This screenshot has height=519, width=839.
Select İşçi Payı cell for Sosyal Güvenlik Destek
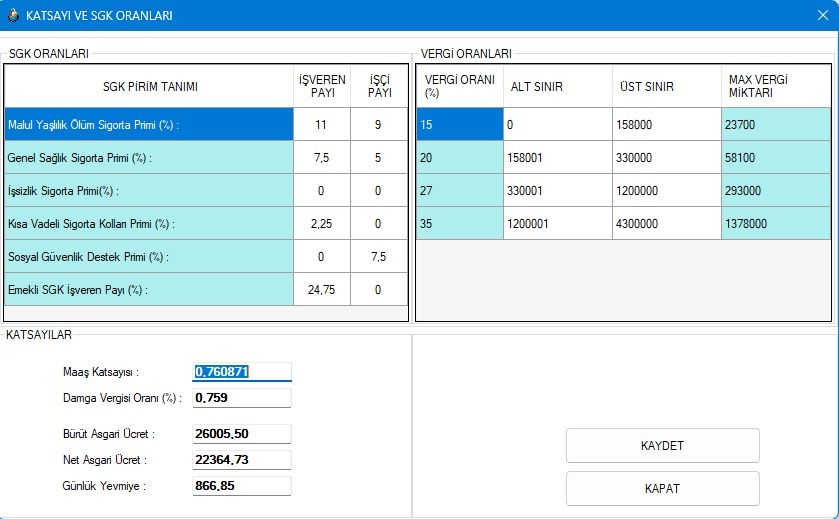(x=379, y=257)
